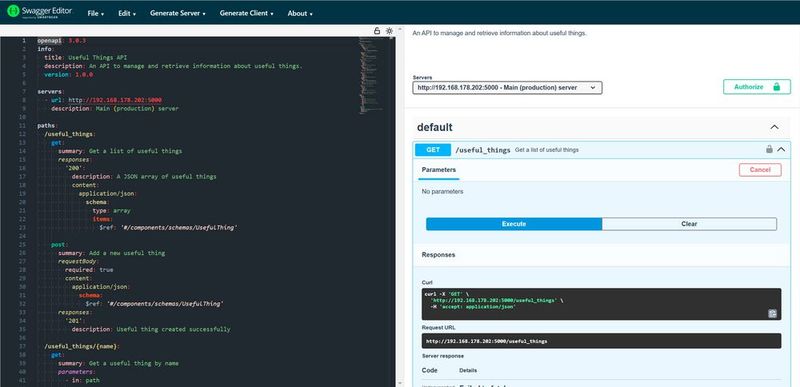Viewport: 800px width, 387px height.
Task: Click the /useful_things path in operation header
Action: (x=483, y=150)
